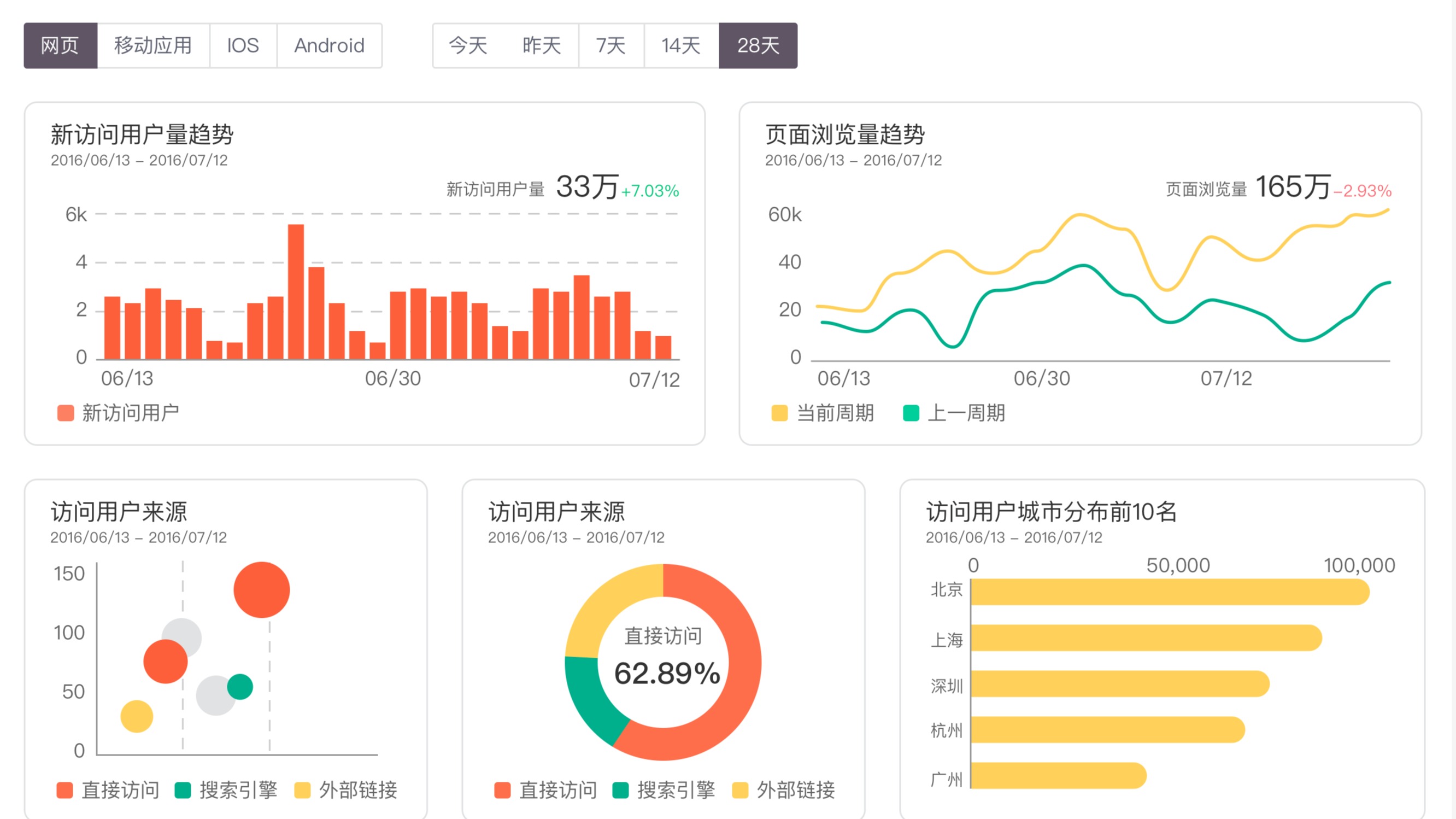Click 直接访问 legend in the bubble chart
Viewport: 1456px width, 819px height.
pos(108,790)
